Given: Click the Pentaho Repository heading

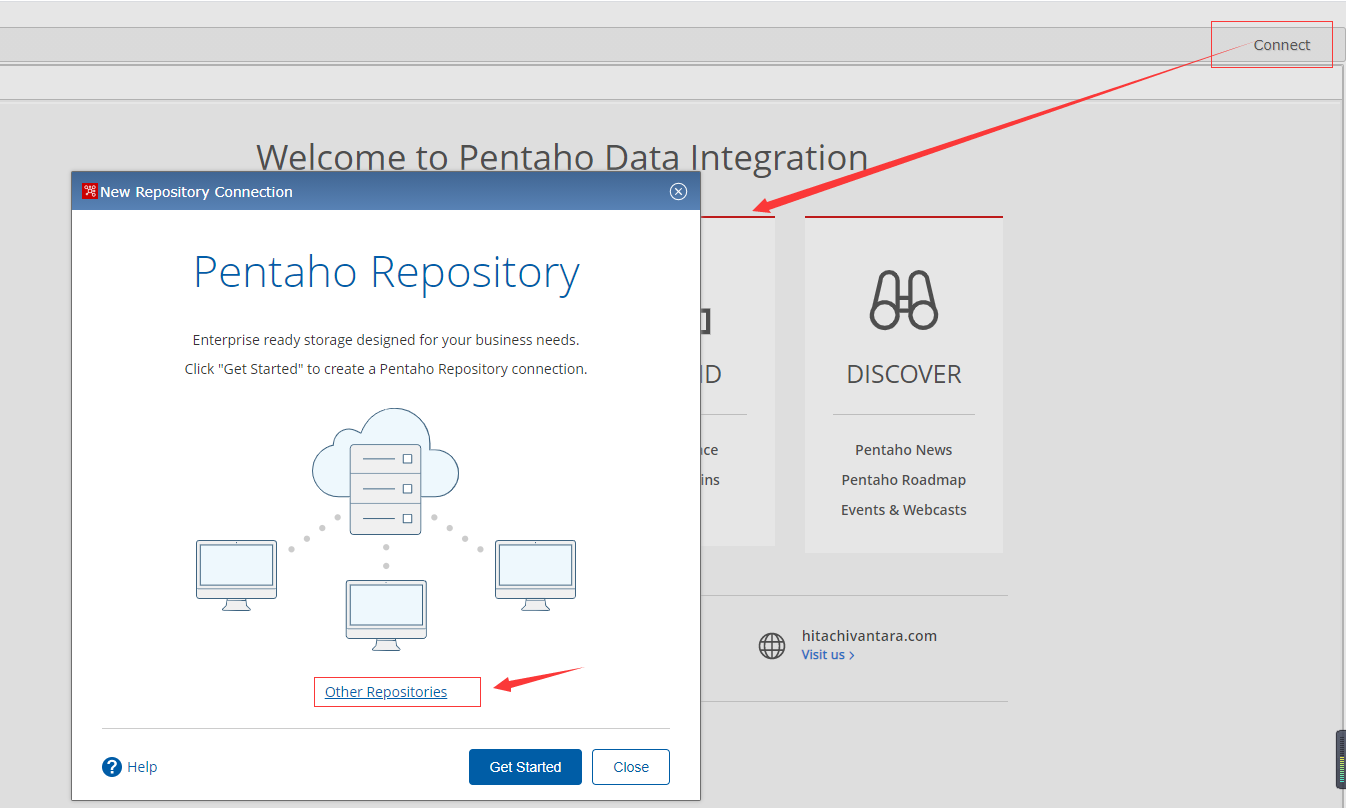Looking at the screenshot, I should 386,273.
